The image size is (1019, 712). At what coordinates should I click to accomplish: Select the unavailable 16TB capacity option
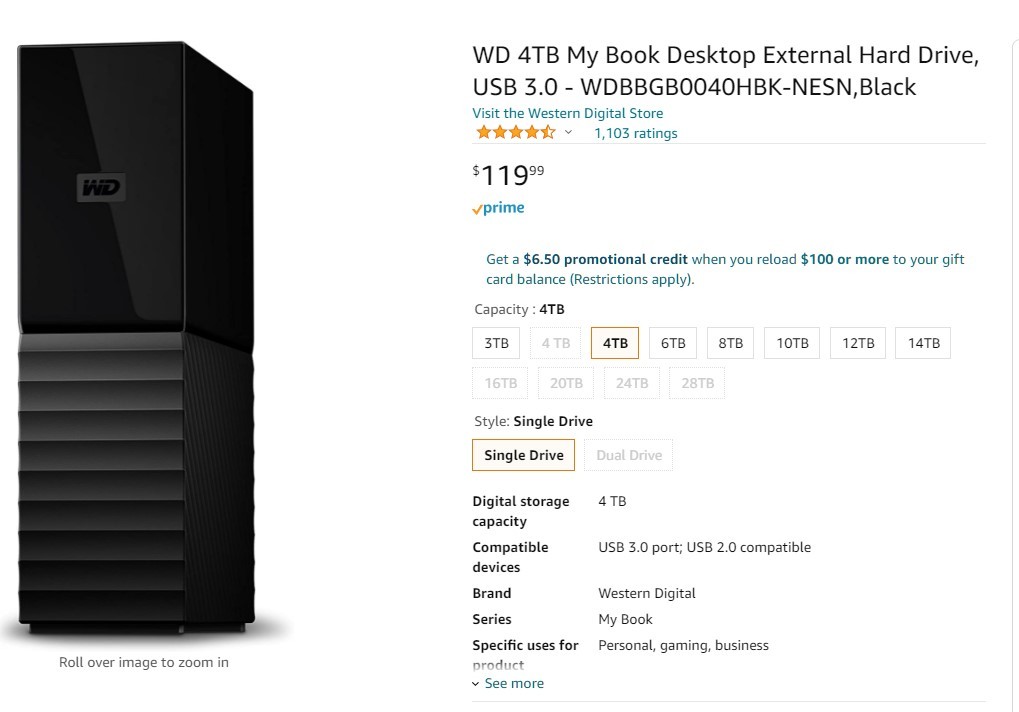click(500, 383)
